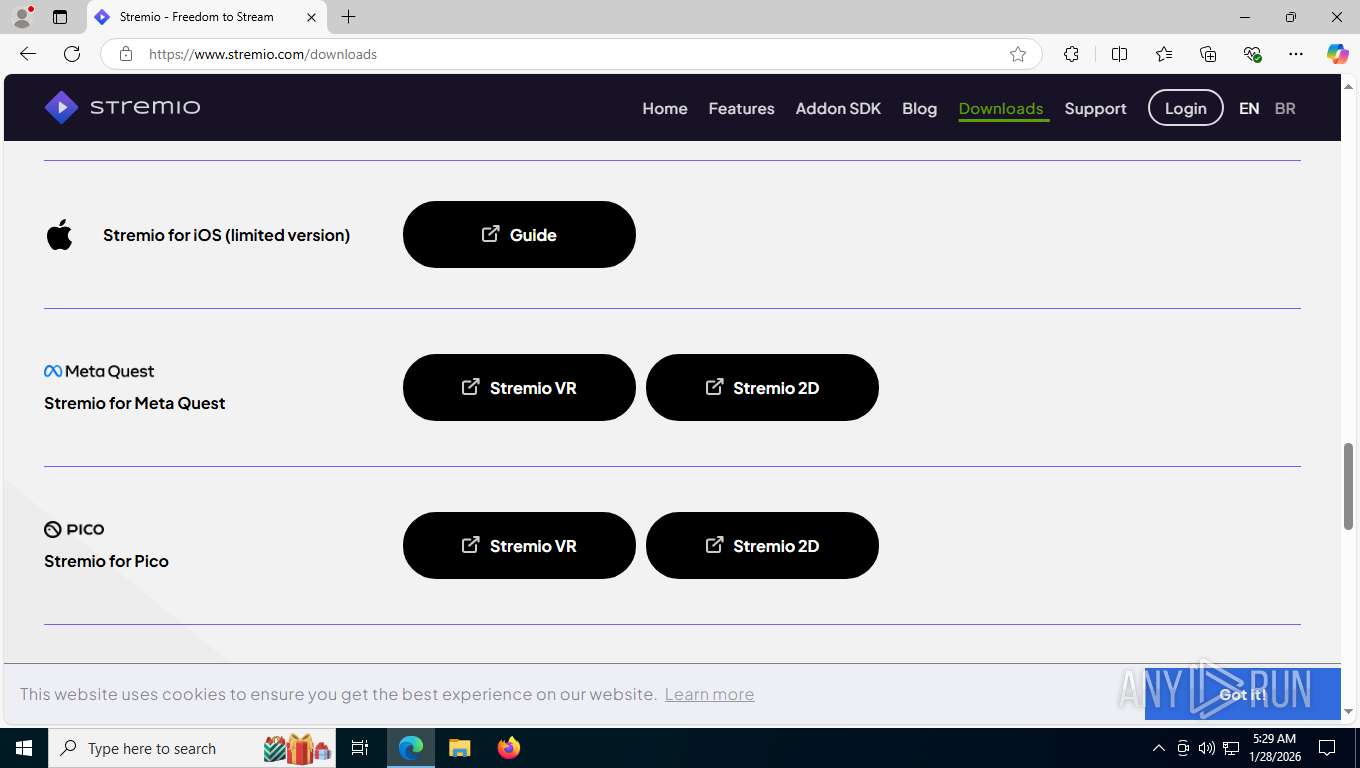The image size is (1360, 768).
Task: Open the volume control icon
Action: (x=1207, y=748)
